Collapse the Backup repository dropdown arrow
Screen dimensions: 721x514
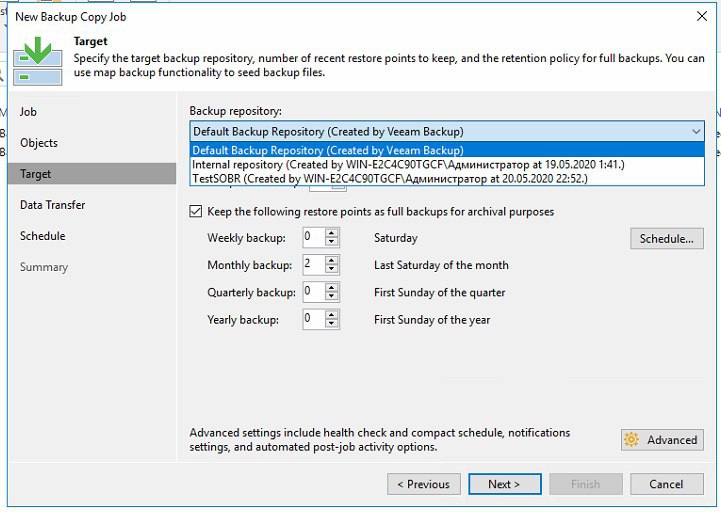pyautogui.click(x=696, y=131)
